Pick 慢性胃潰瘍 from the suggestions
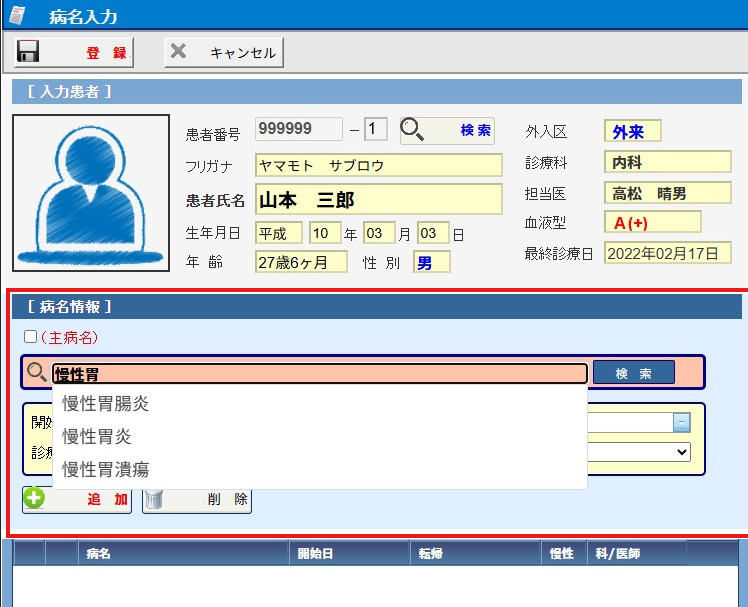Screen dimensions: 748x607 pos(106,469)
